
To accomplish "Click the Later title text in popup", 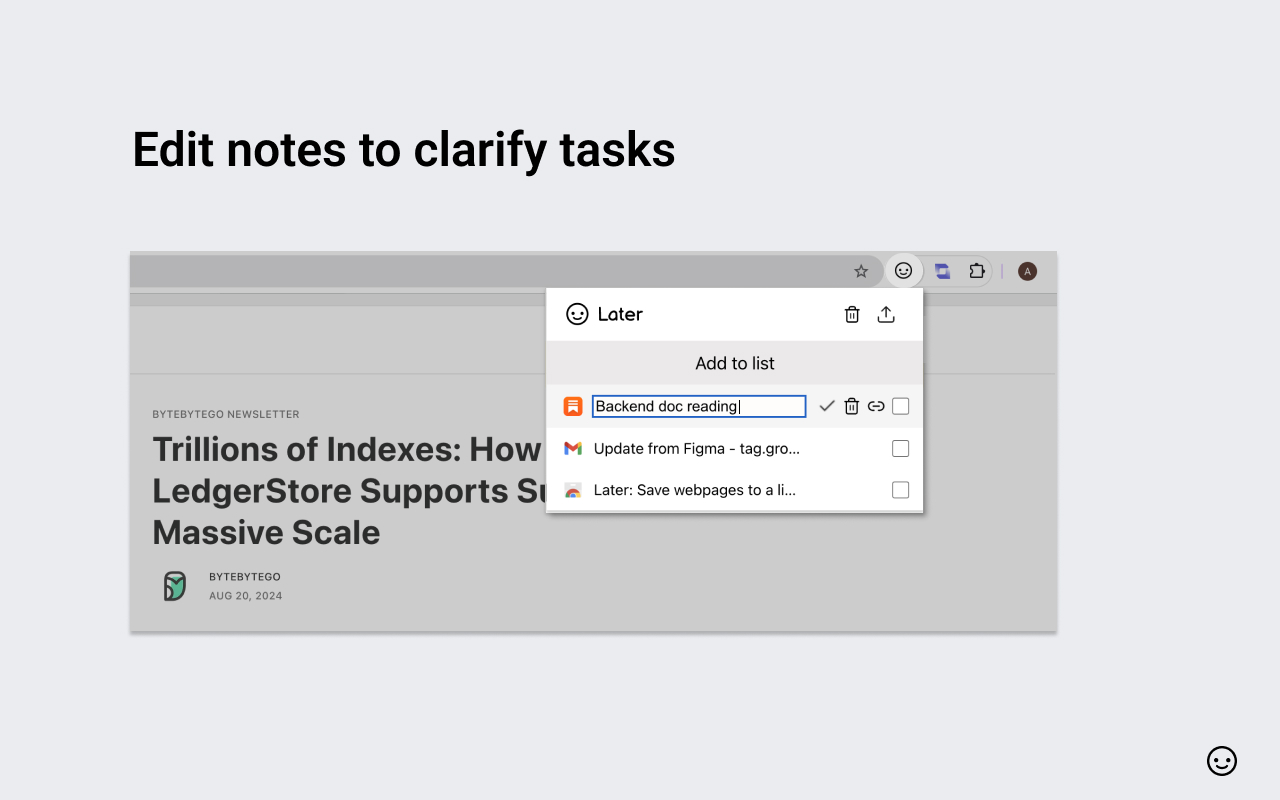I will 620,314.
